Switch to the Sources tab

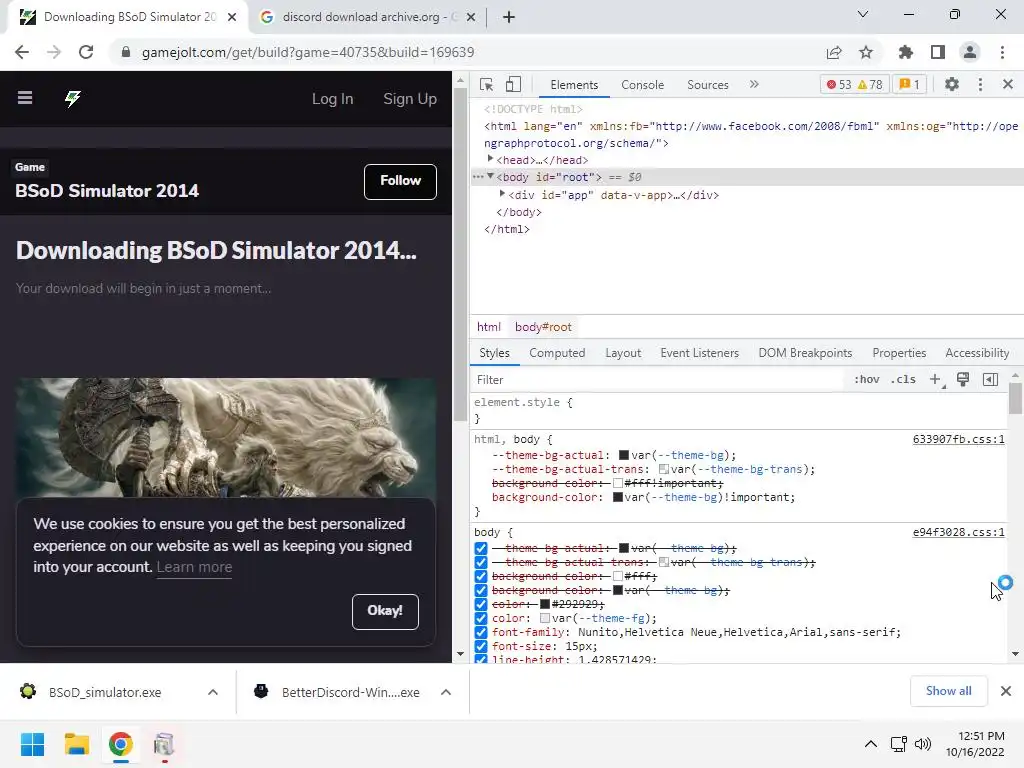point(707,85)
